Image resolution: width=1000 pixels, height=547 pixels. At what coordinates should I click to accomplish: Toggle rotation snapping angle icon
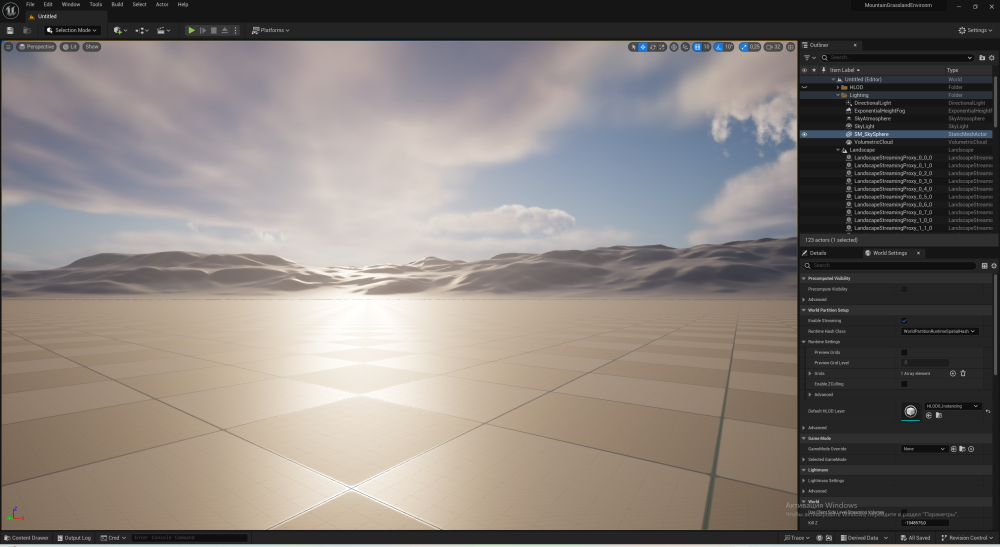(x=719, y=47)
